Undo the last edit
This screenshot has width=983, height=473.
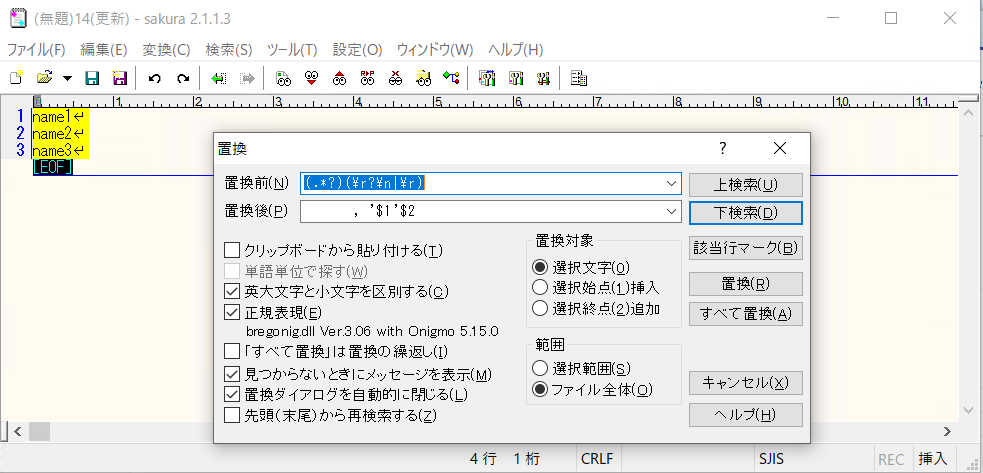click(155, 78)
